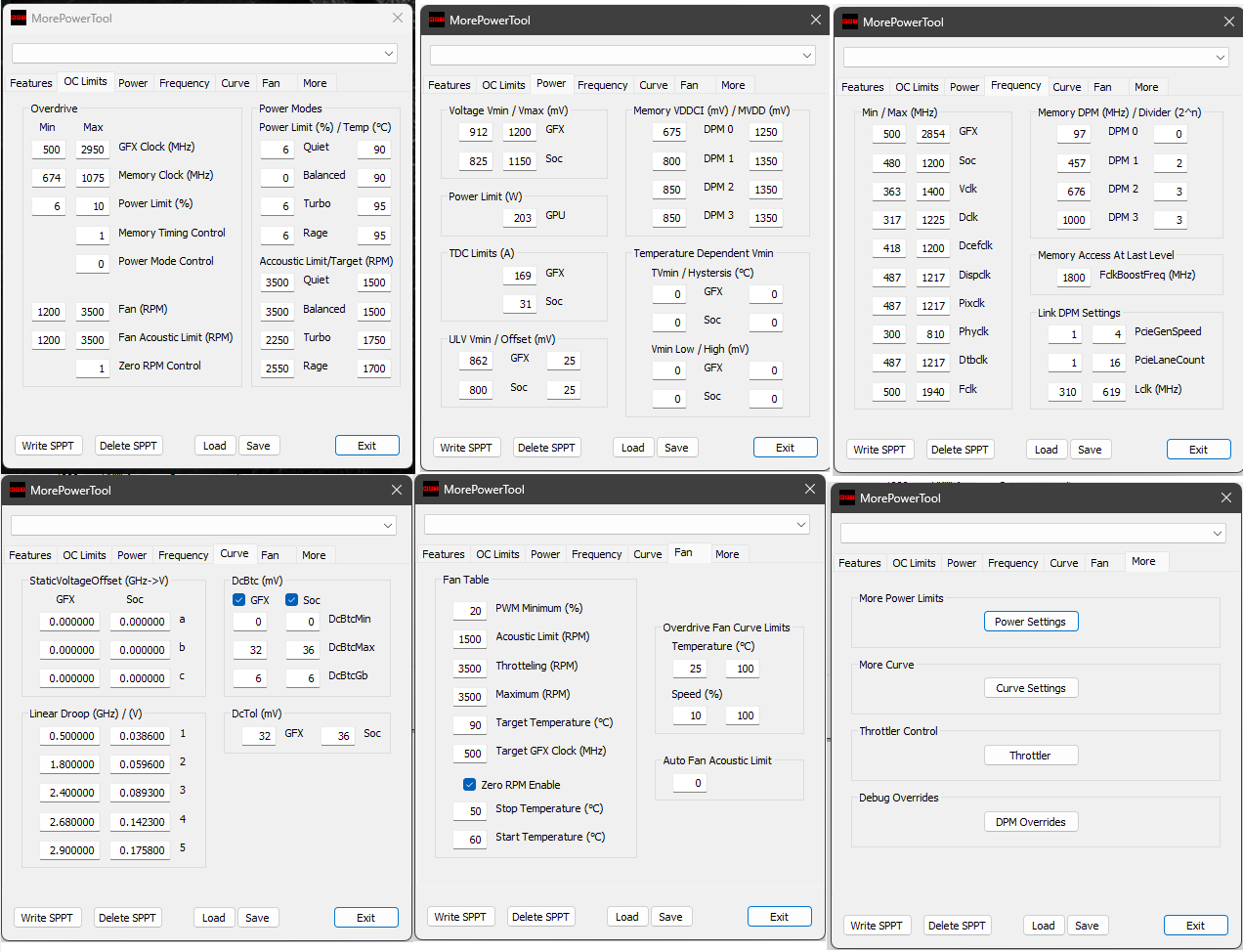The height and width of the screenshot is (952, 1243).
Task: Open Curve Settings in the More window
Action: pyautogui.click(x=1030, y=688)
